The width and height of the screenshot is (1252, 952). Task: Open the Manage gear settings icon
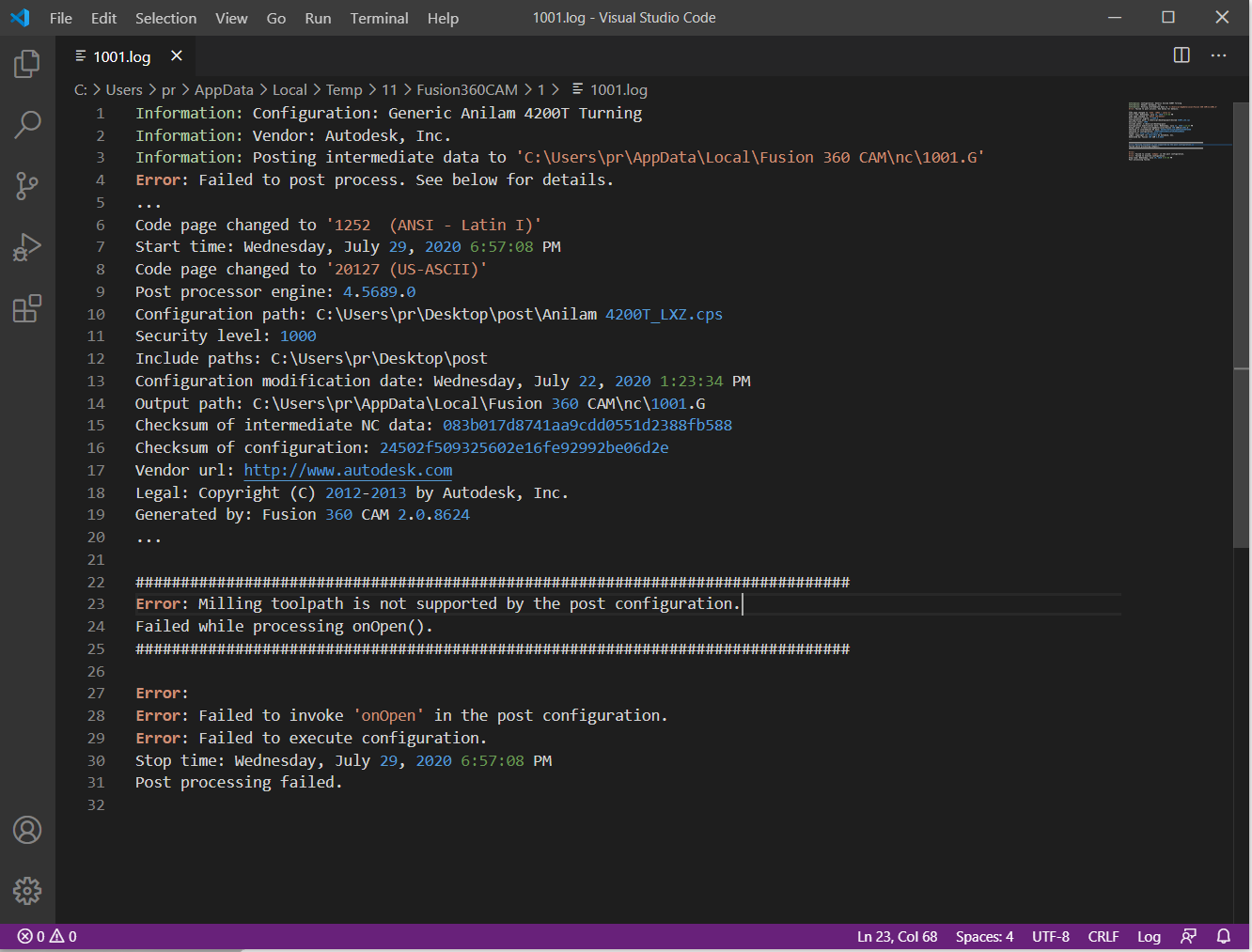pyautogui.click(x=27, y=890)
